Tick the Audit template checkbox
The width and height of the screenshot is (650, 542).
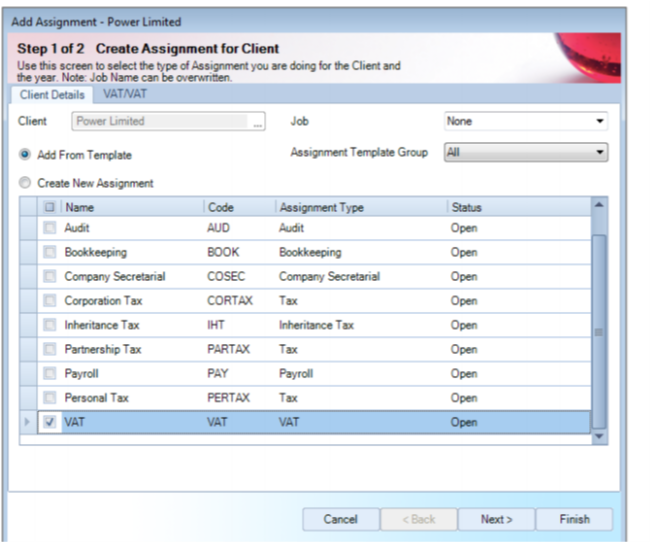pos(50,228)
